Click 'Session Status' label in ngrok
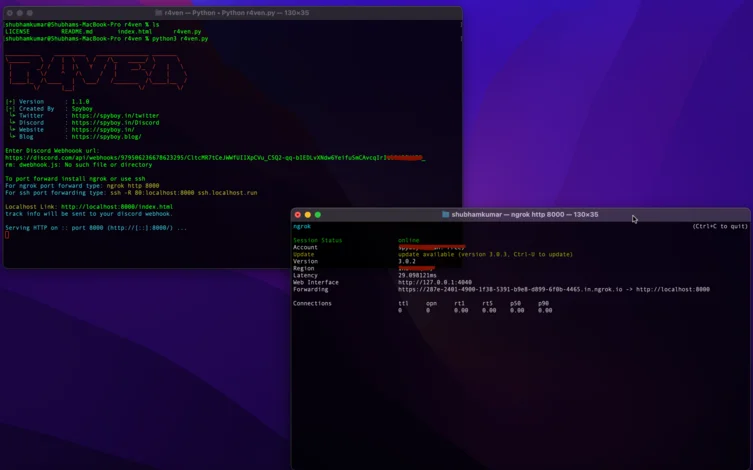This screenshot has width=753, height=470. coord(317,240)
